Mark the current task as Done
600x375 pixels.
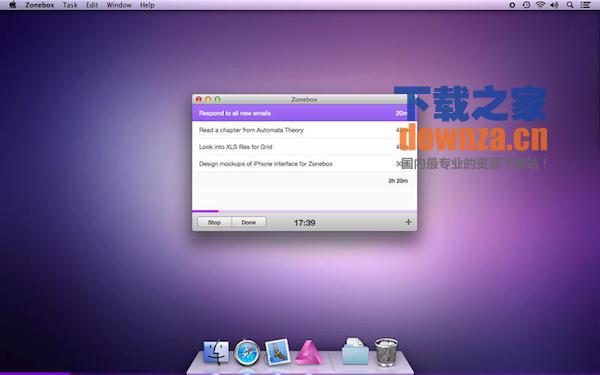(x=249, y=222)
